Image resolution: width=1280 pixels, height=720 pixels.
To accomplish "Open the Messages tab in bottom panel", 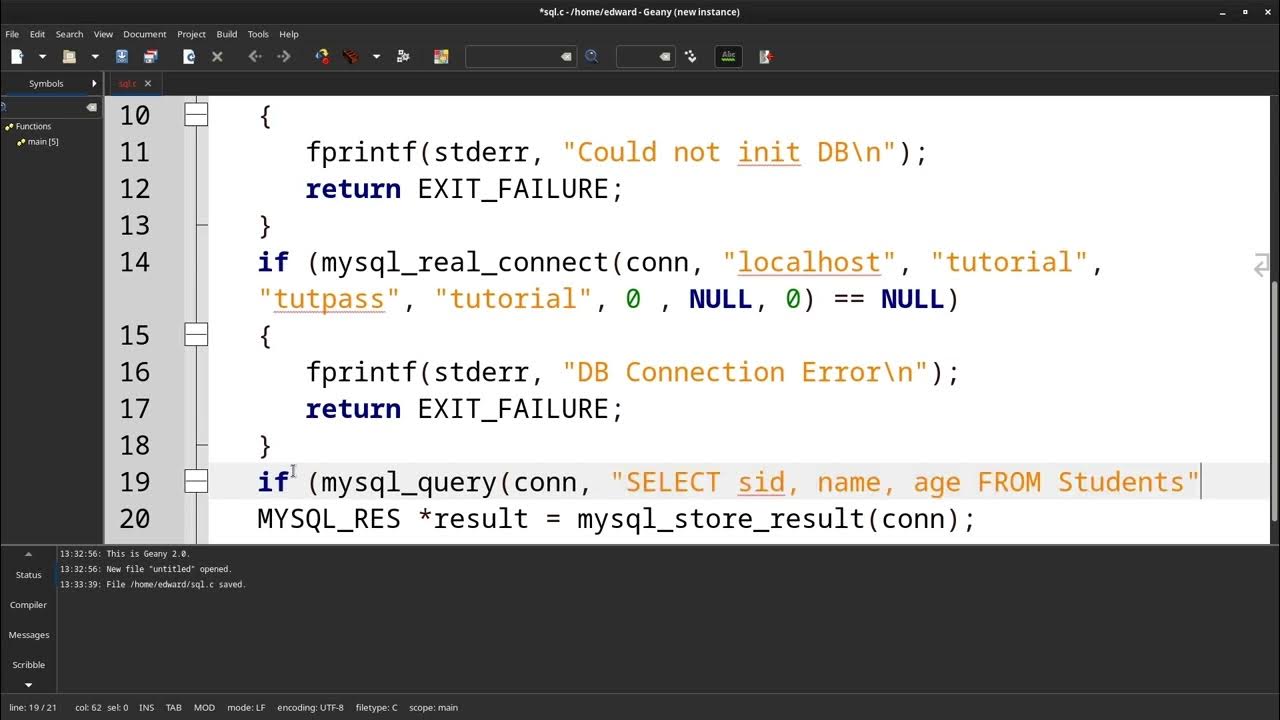I will [28, 635].
